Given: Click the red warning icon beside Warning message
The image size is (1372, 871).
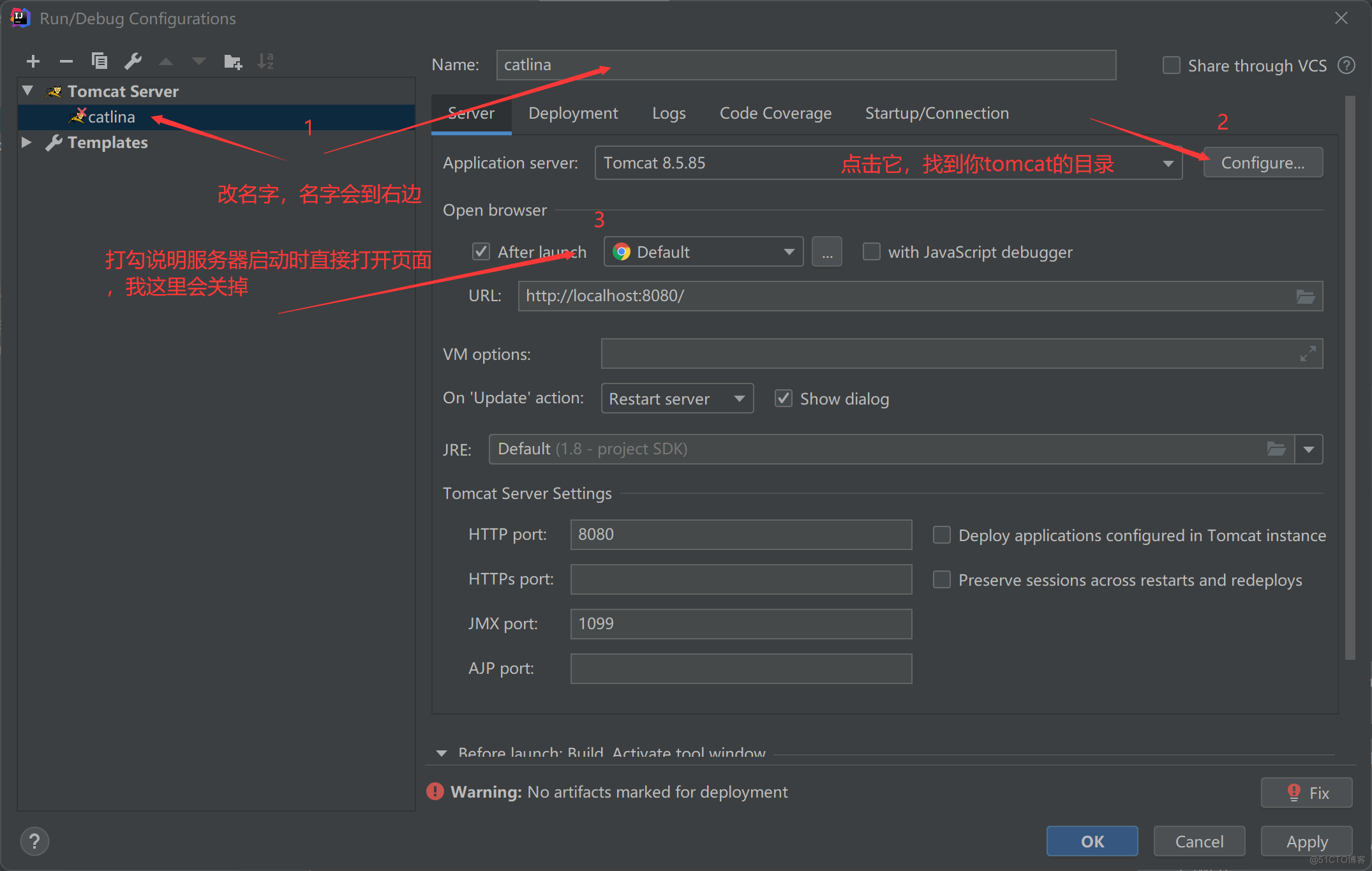Looking at the screenshot, I should click(435, 791).
